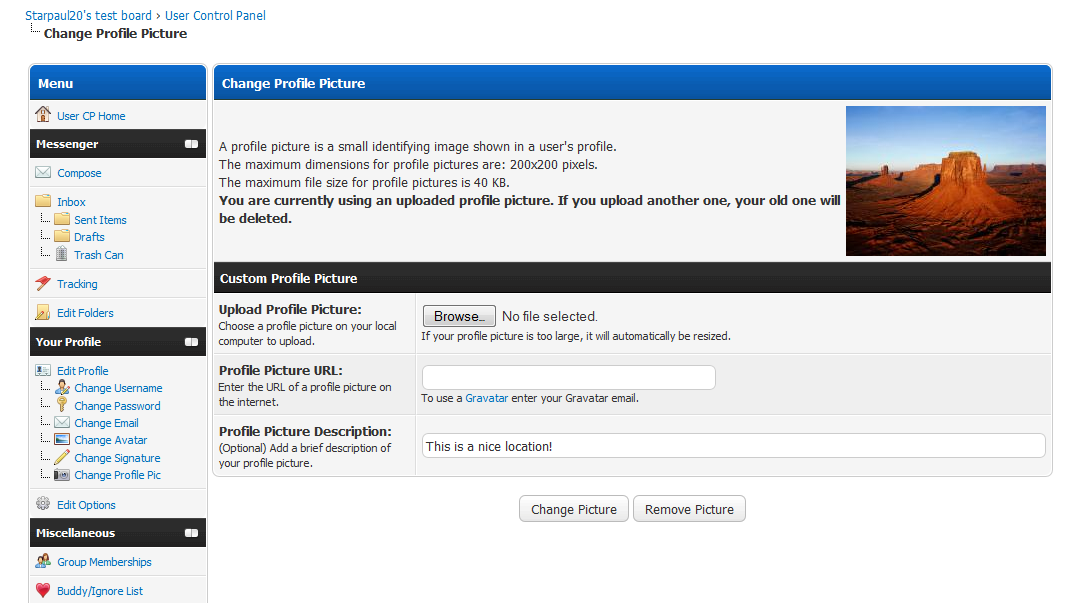1089x603 pixels.
Task: Open the Group Memberships page
Action: tap(104, 562)
